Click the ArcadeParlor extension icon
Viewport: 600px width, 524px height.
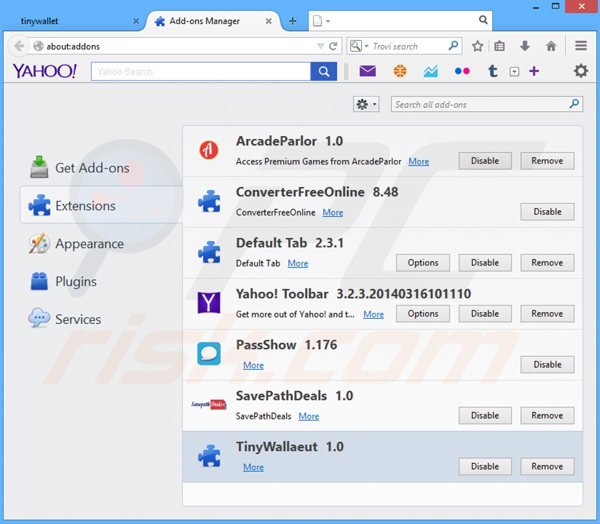pos(209,150)
